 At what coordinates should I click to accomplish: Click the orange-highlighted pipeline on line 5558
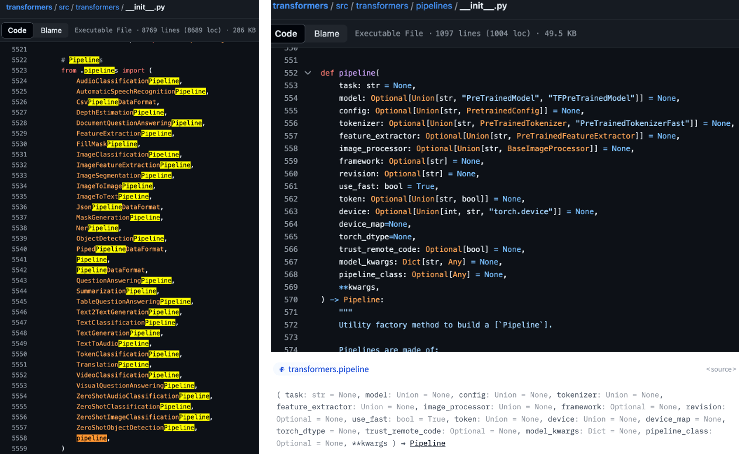[x=91, y=438]
